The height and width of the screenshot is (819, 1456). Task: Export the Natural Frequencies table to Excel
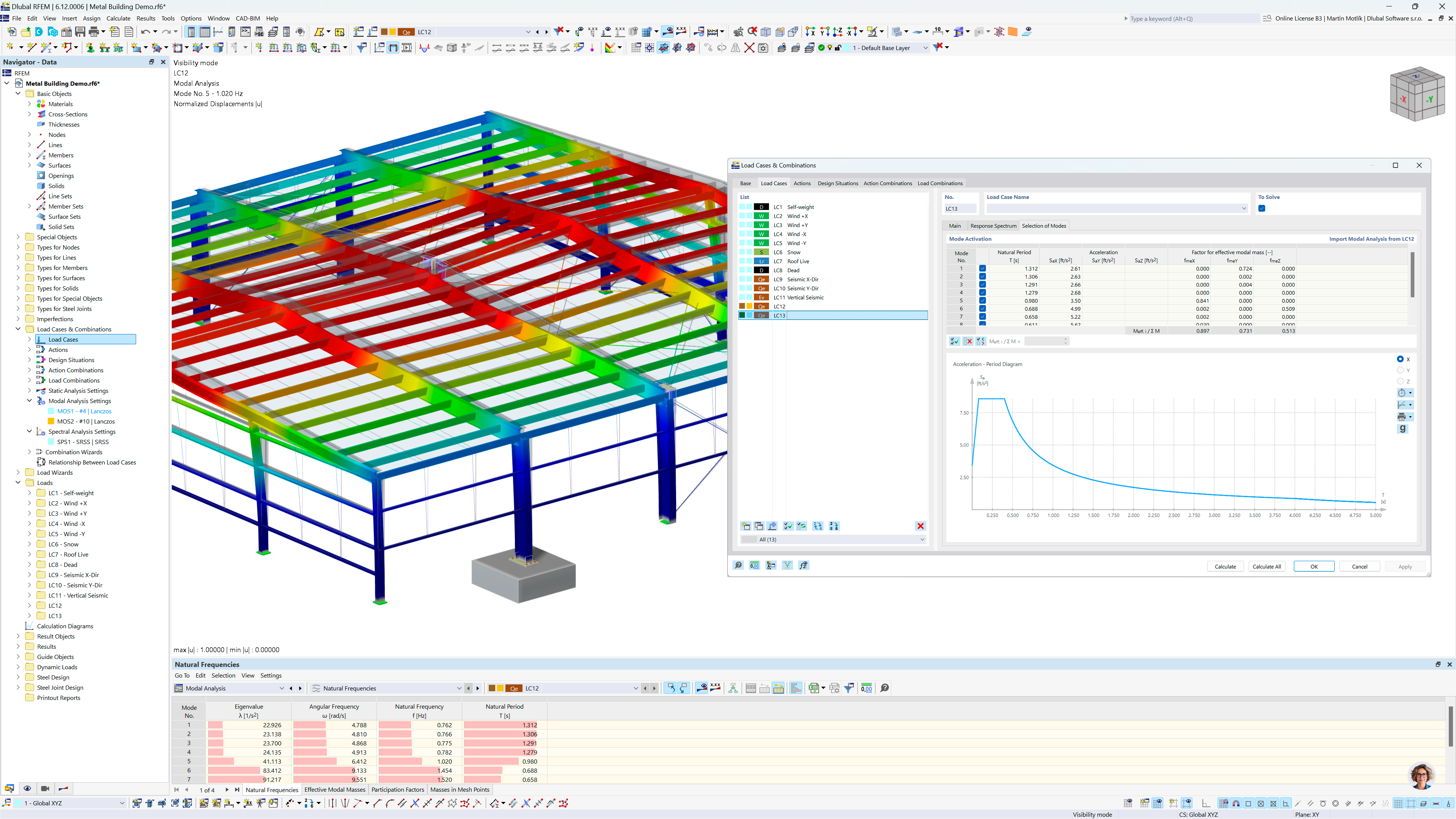pos(813,688)
